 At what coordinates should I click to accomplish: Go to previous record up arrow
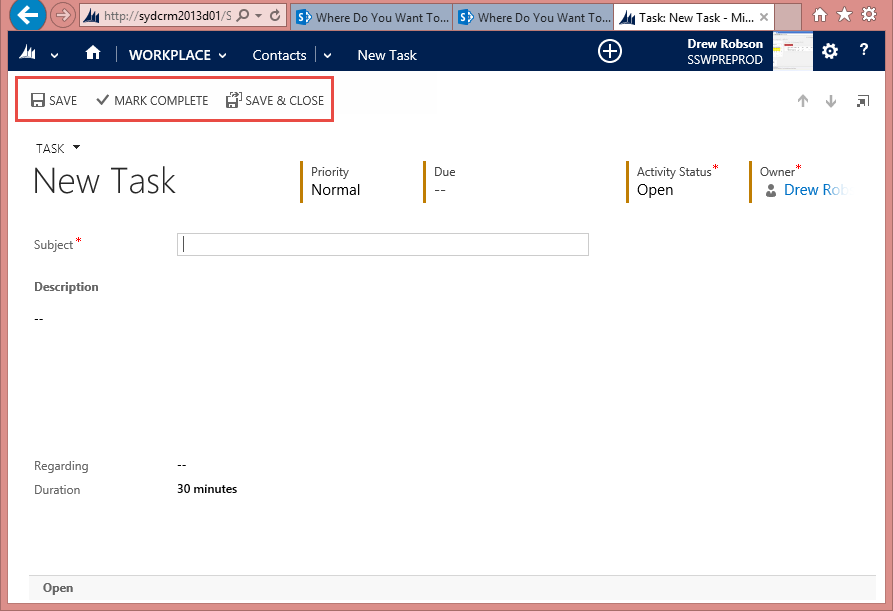(x=802, y=101)
